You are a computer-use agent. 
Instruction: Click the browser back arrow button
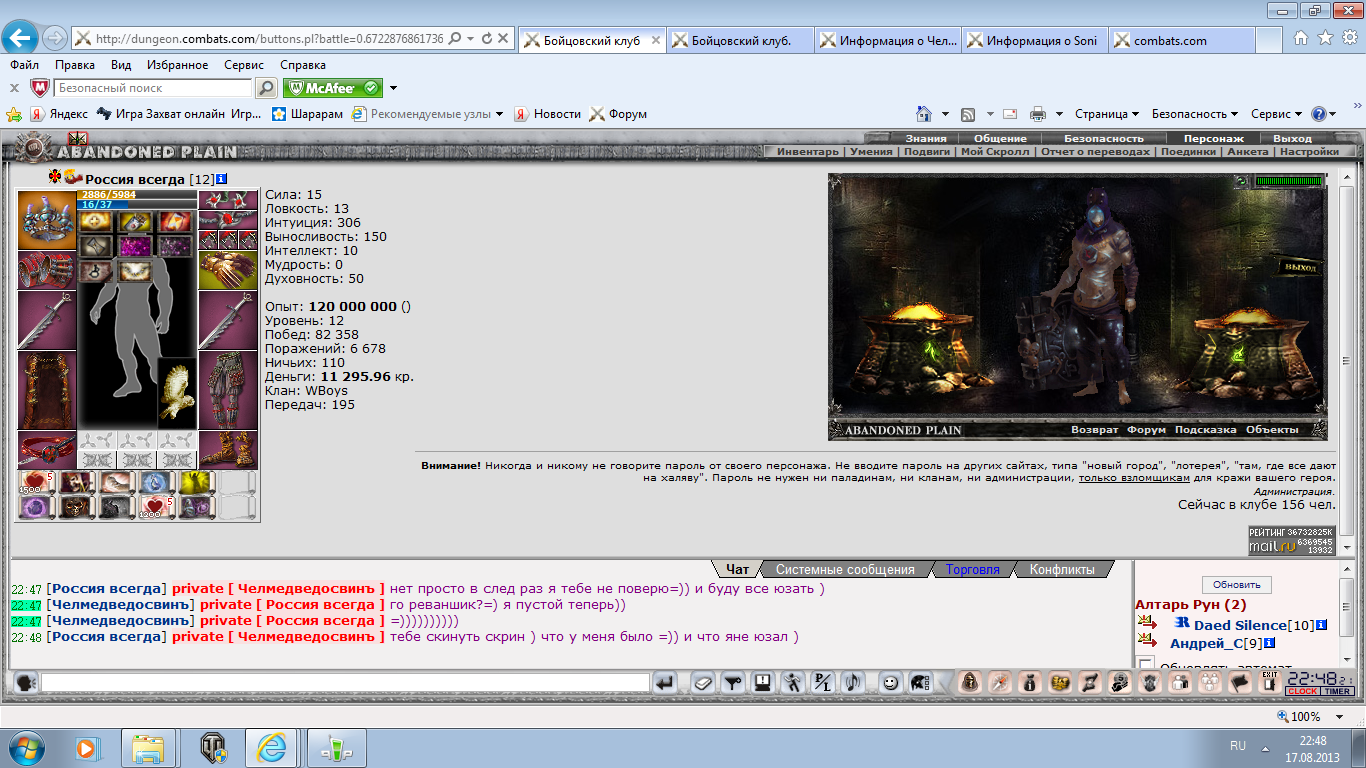point(21,39)
